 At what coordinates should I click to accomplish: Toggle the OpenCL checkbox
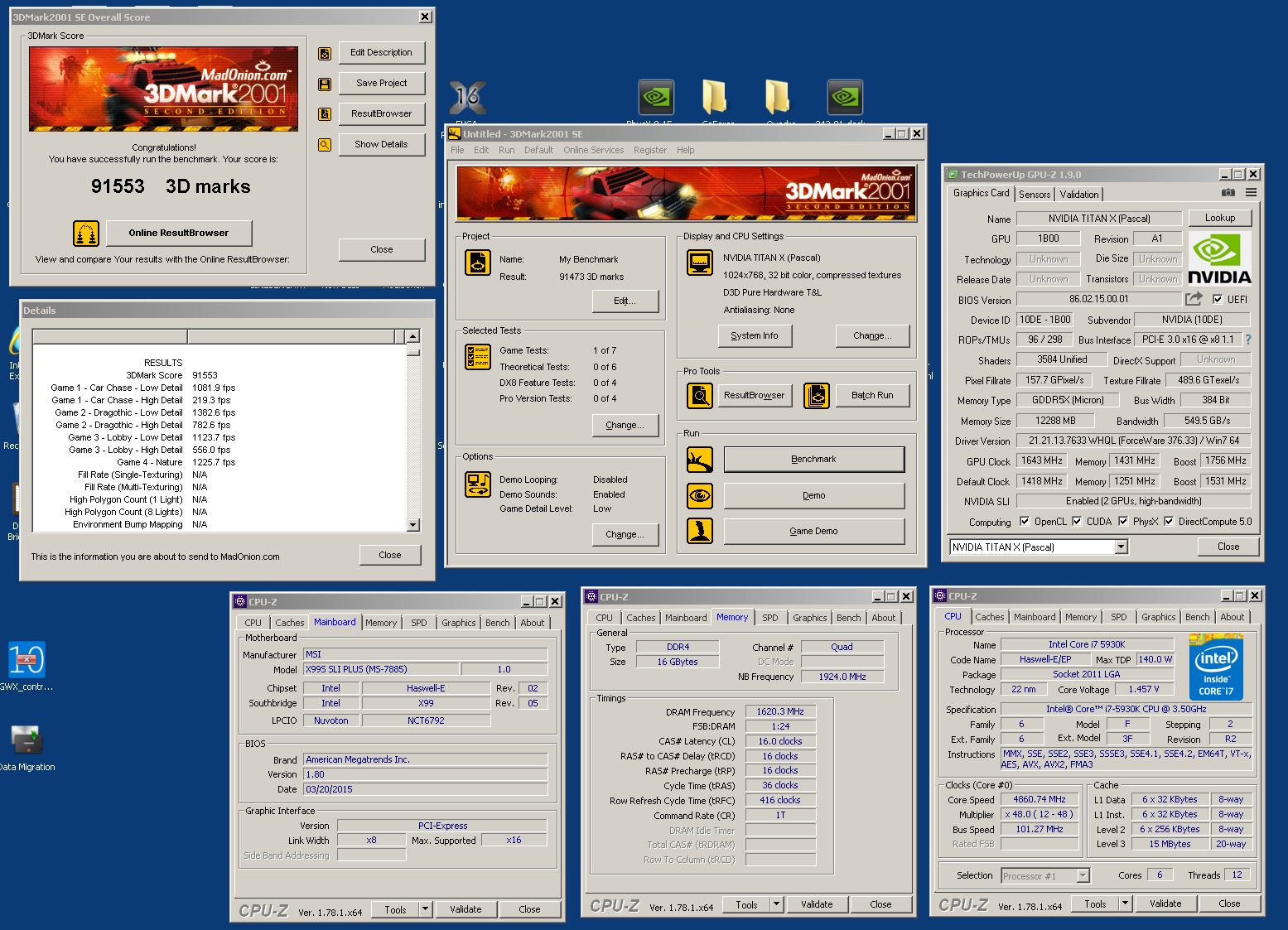tap(1025, 521)
